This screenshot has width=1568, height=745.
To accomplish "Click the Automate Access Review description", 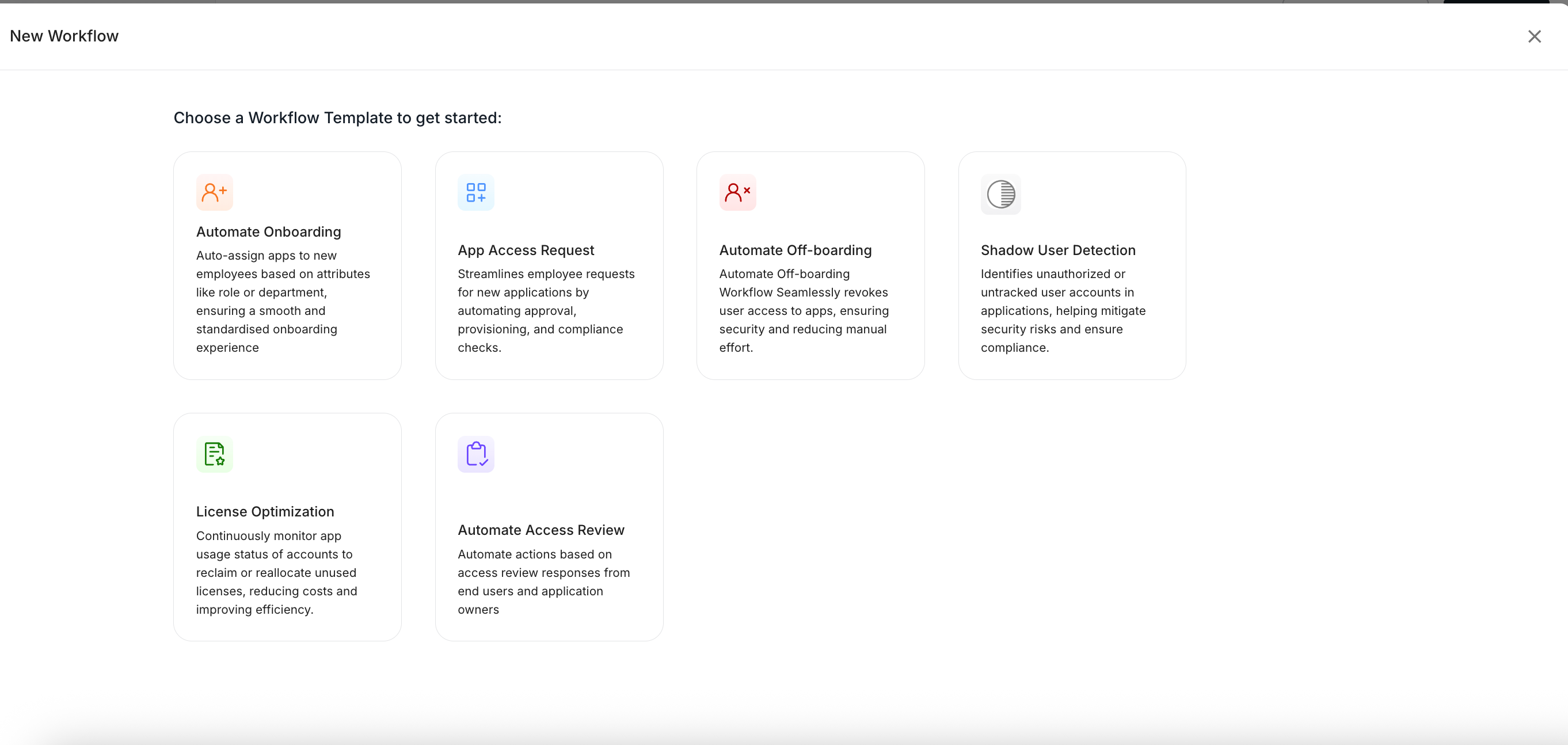I will (x=543, y=581).
